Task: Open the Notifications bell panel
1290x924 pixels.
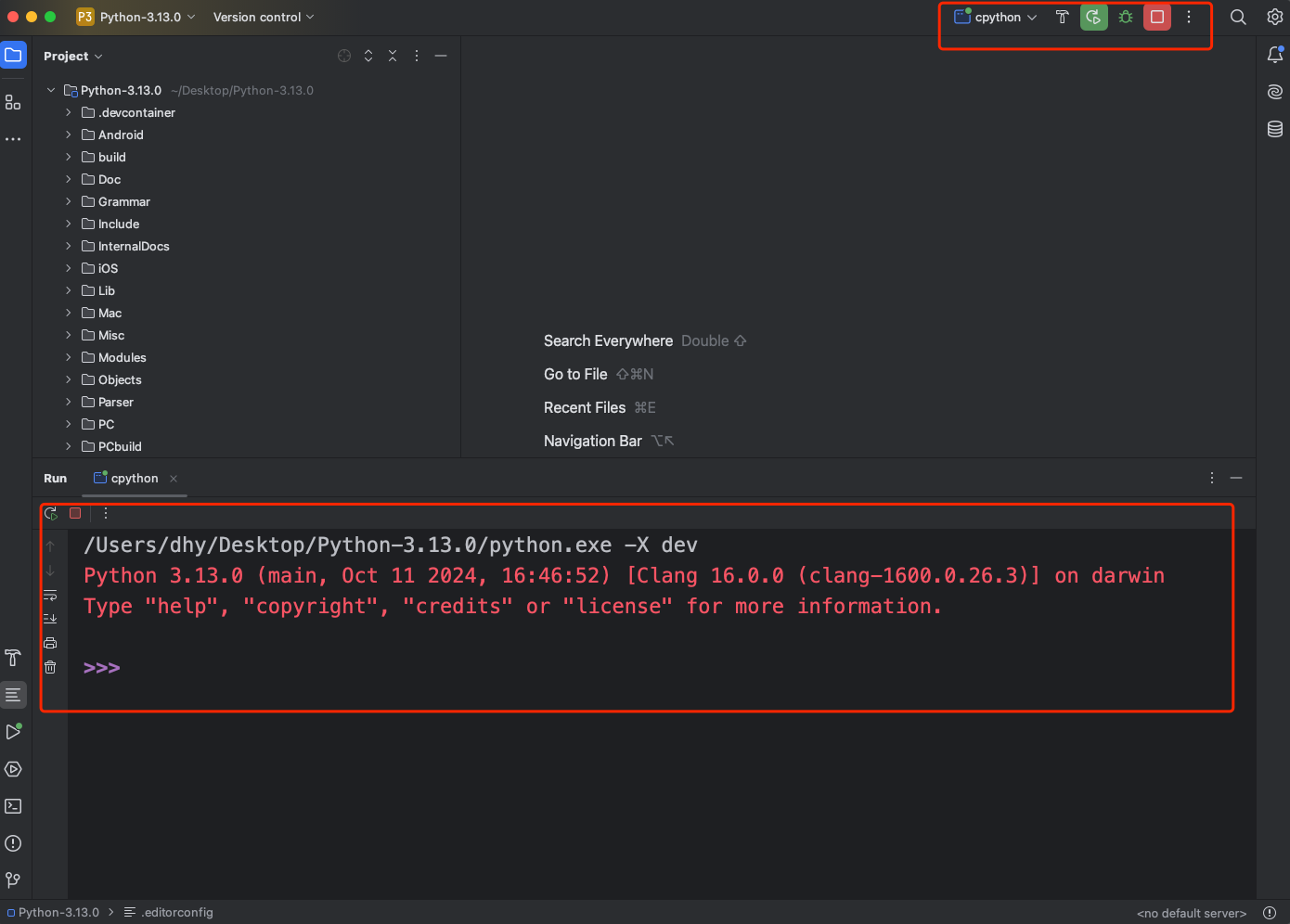Action: pos(1275,55)
